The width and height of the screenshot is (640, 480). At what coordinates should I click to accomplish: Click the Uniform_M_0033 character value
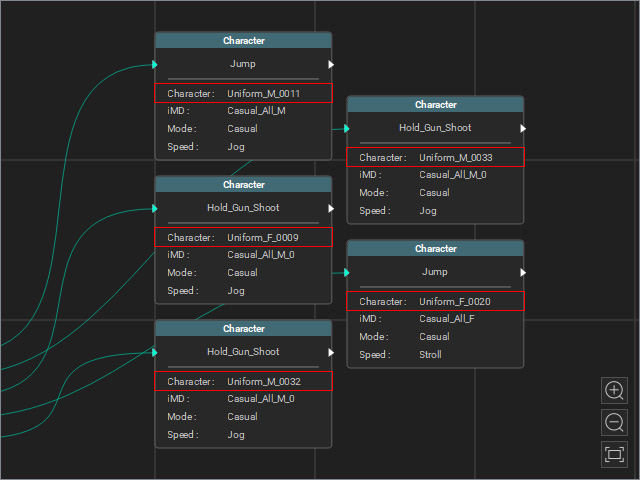click(x=456, y=158)
